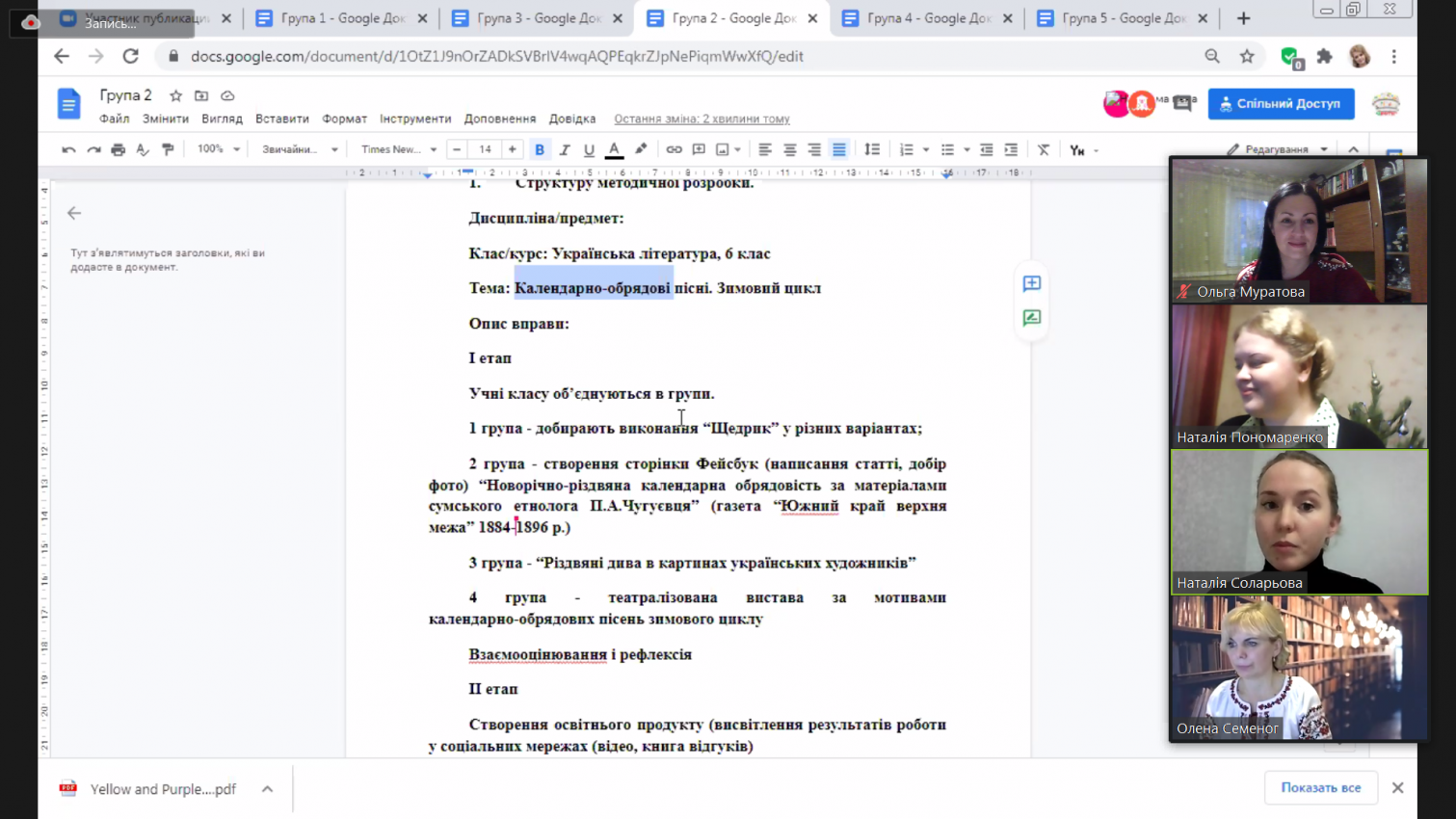Decrease indent
The width and height of the screenshot is (1456, 819).
987,150
